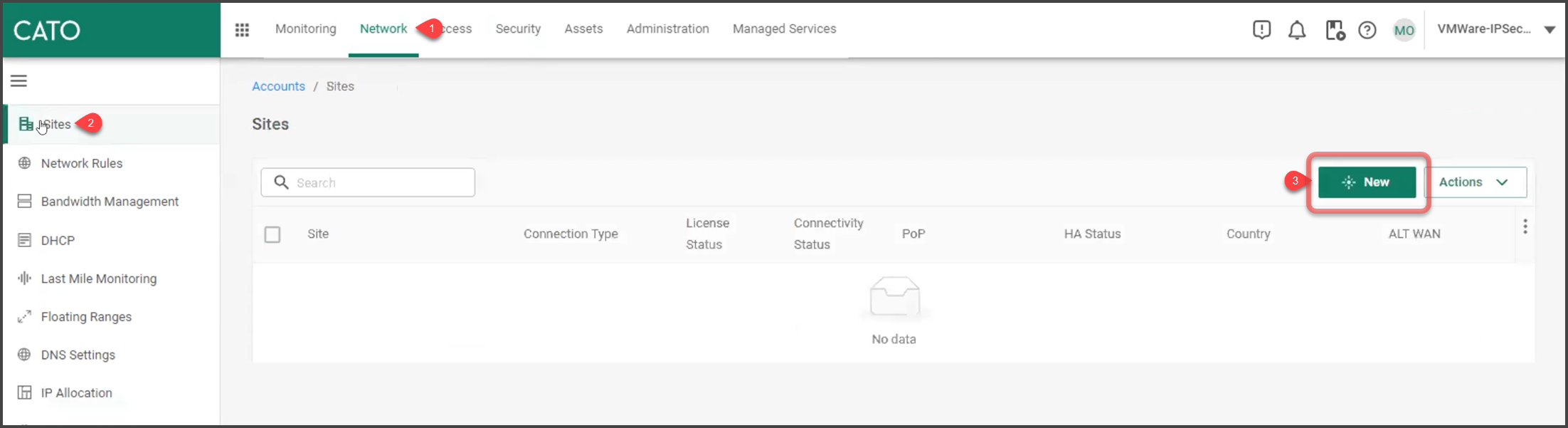The height and width of the screenshot is (428, 1568).
Task: Expand the Actions dropdown
Action: click(x=1474, y=182)
